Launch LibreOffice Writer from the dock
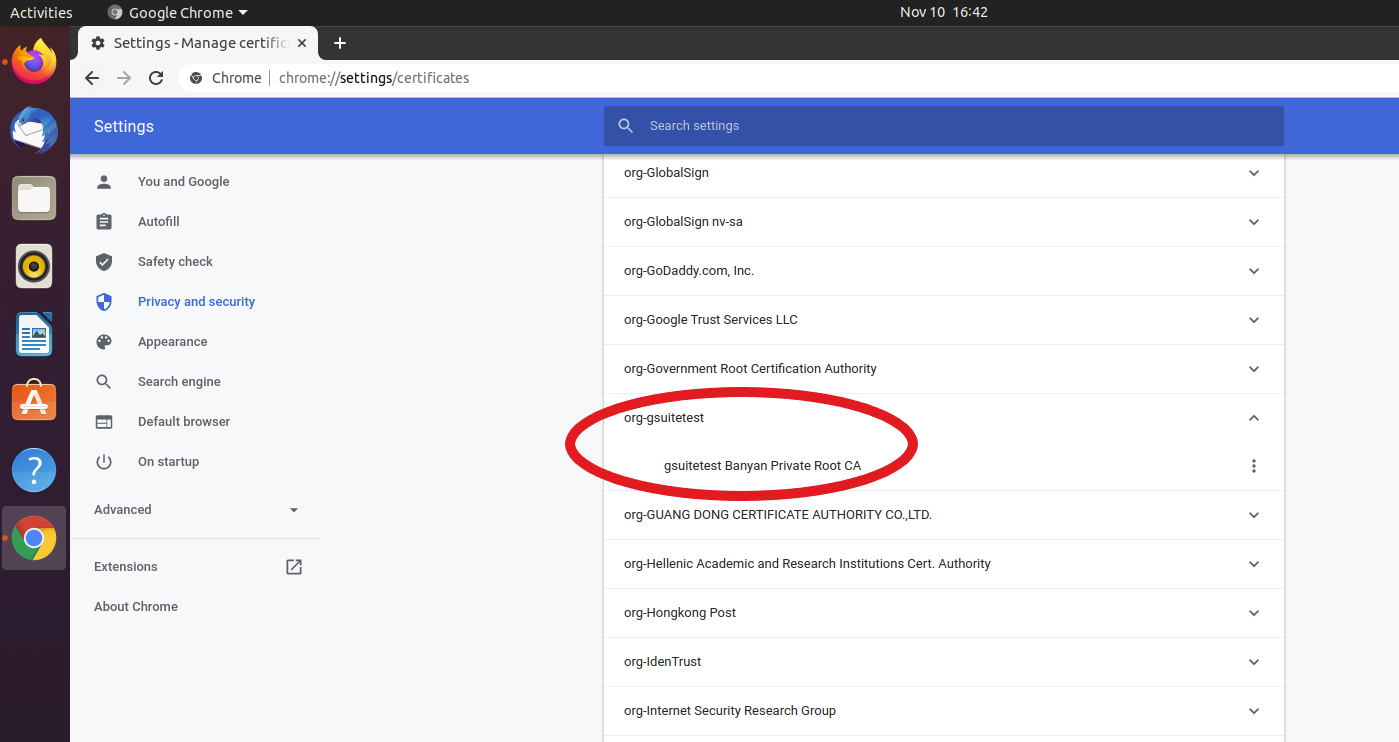 click(x=34, y=334)
